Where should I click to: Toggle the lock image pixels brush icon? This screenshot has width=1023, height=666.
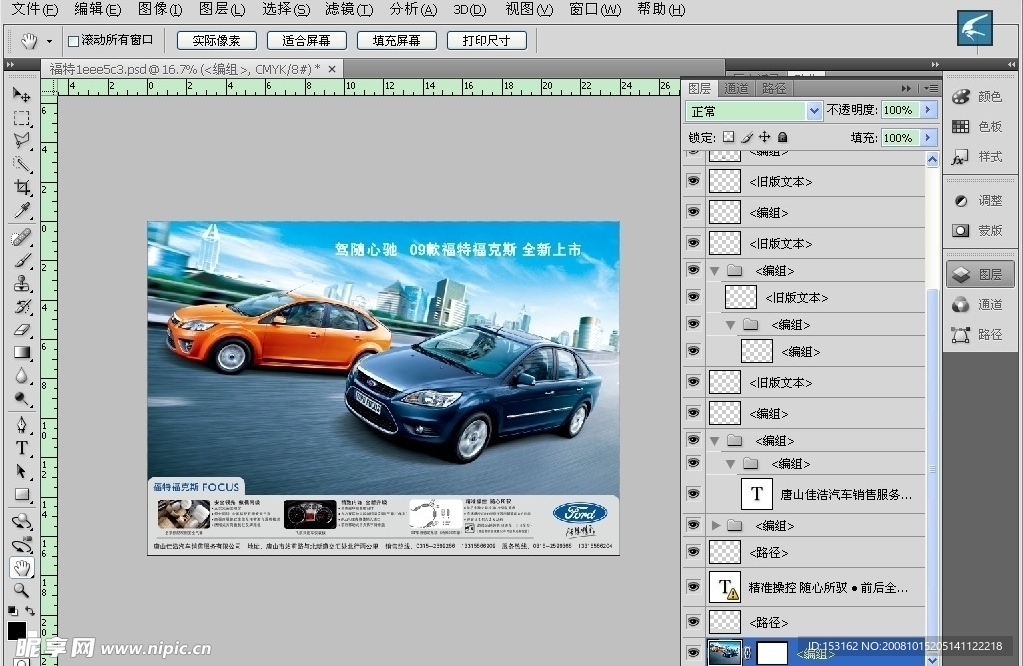tap(747, 137)
